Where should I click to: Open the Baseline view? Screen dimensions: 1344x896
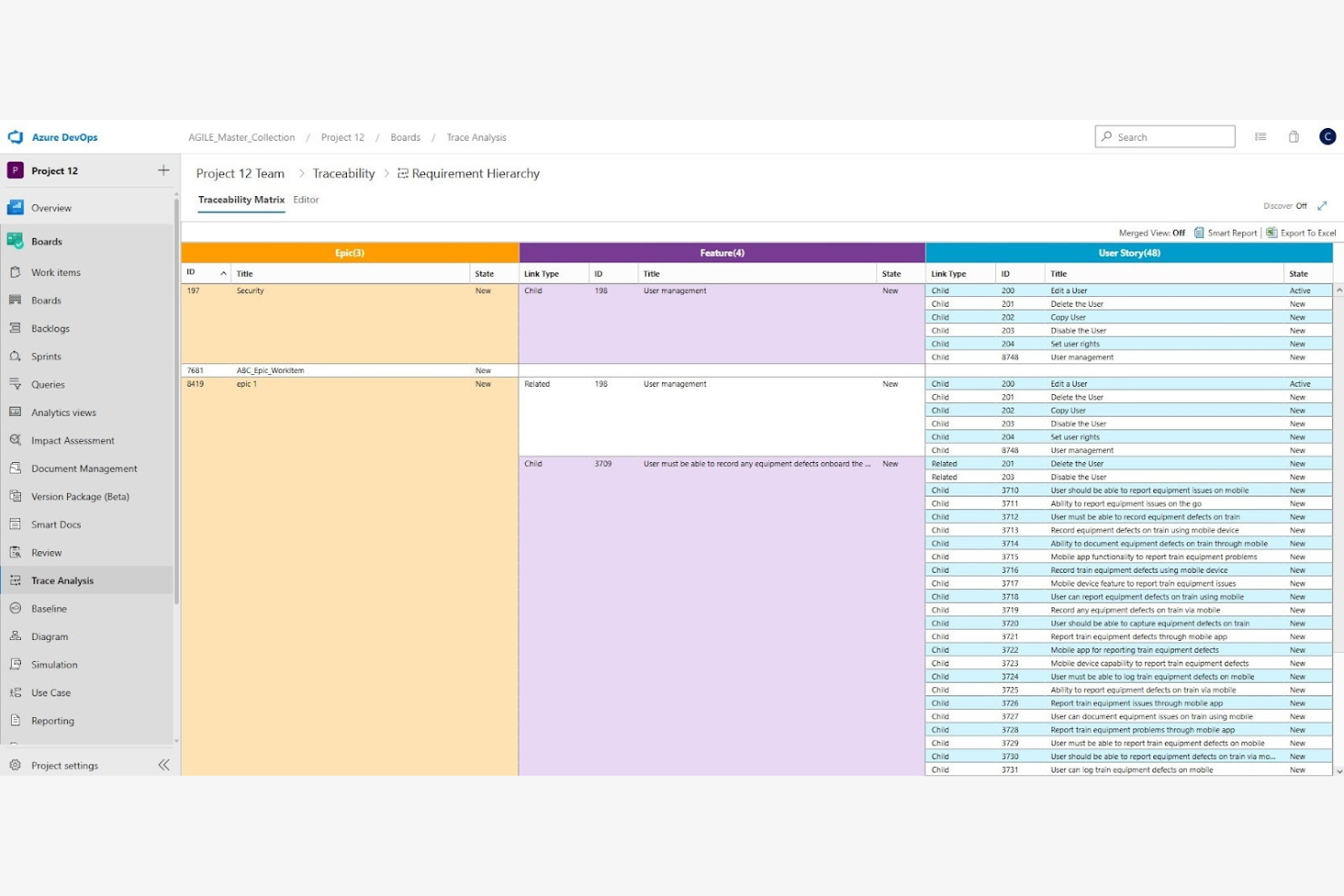pos(47,608)
